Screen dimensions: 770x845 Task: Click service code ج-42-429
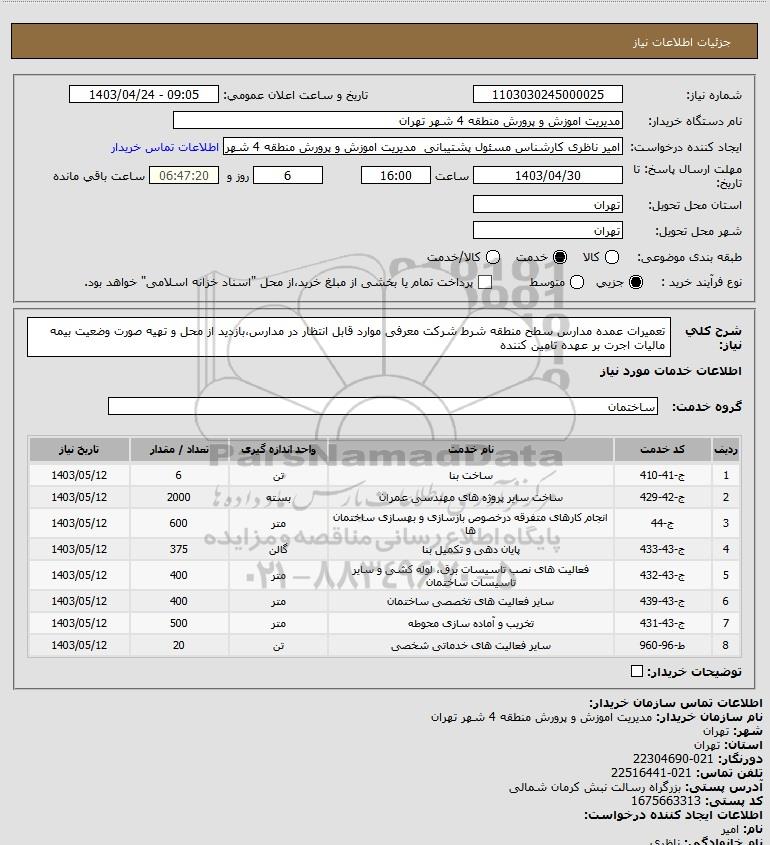pos(662,497)
